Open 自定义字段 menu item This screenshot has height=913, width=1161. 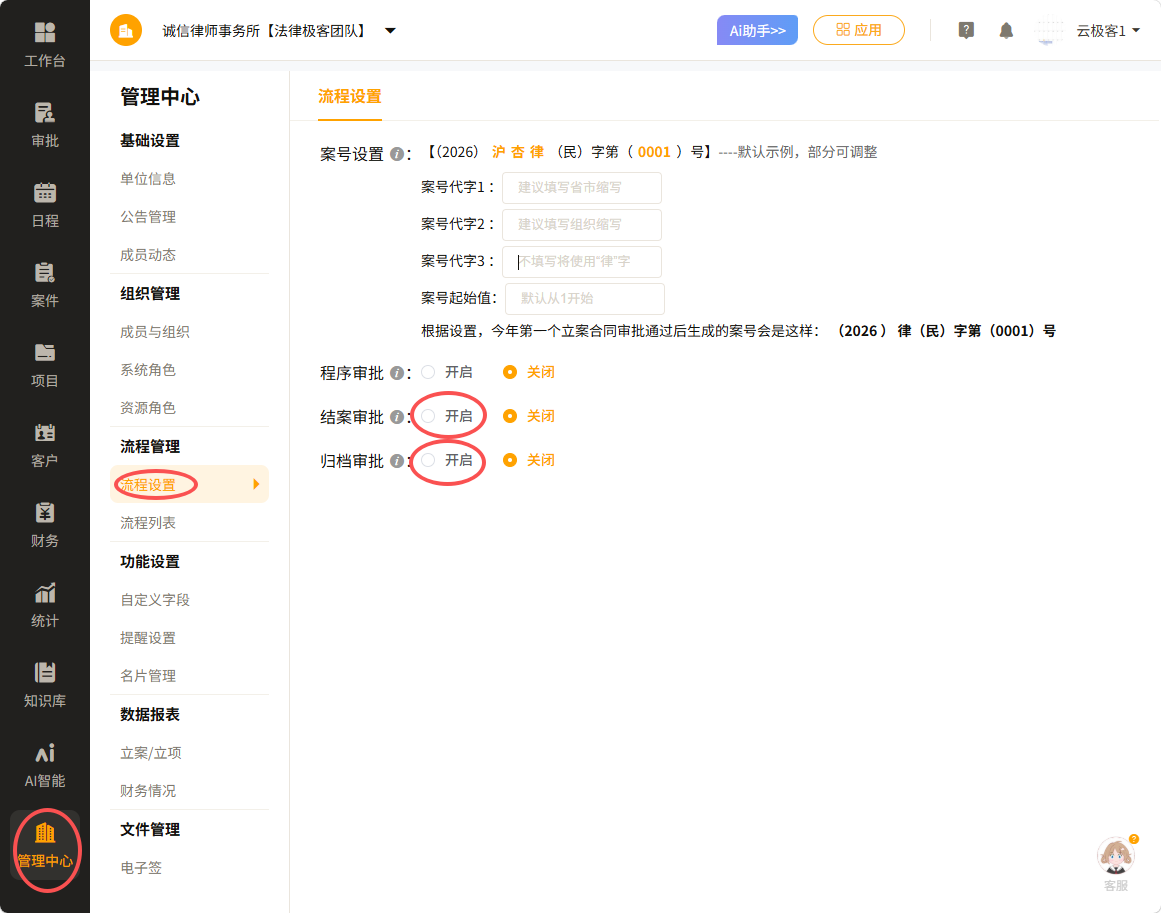155,600
